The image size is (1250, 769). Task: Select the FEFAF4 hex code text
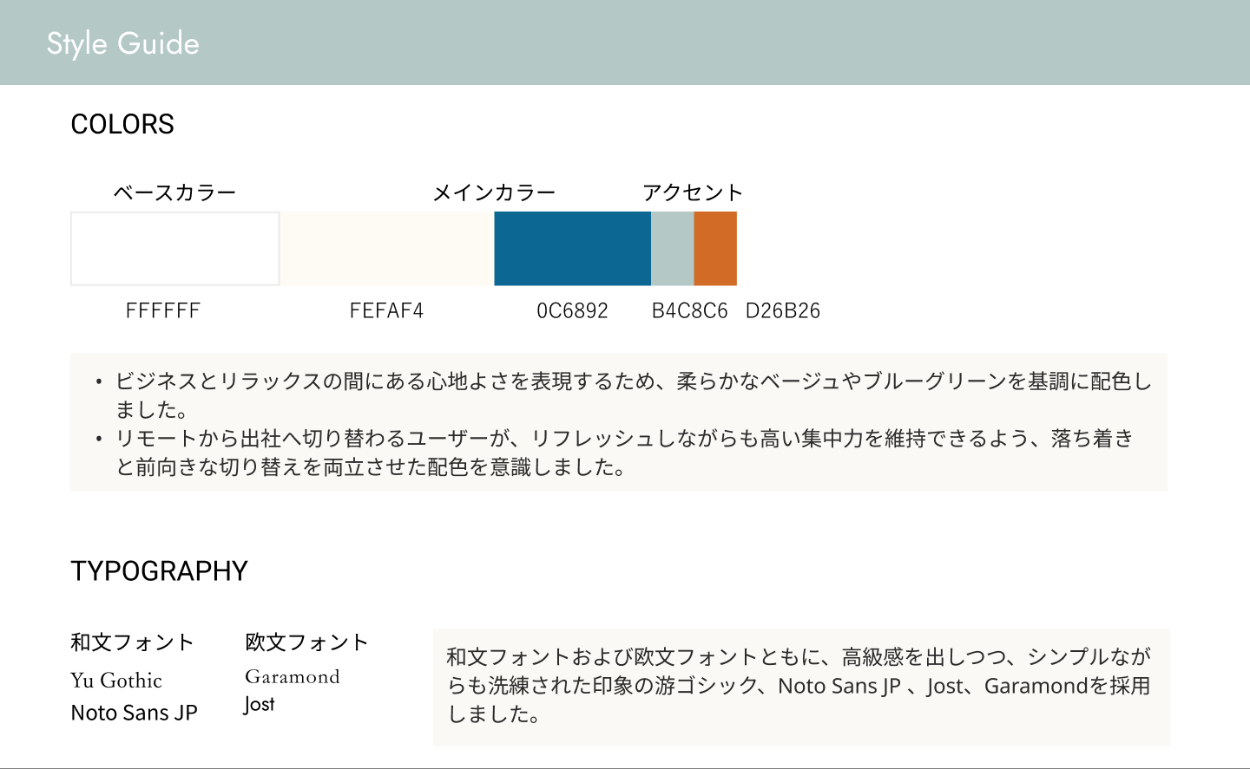387,311
